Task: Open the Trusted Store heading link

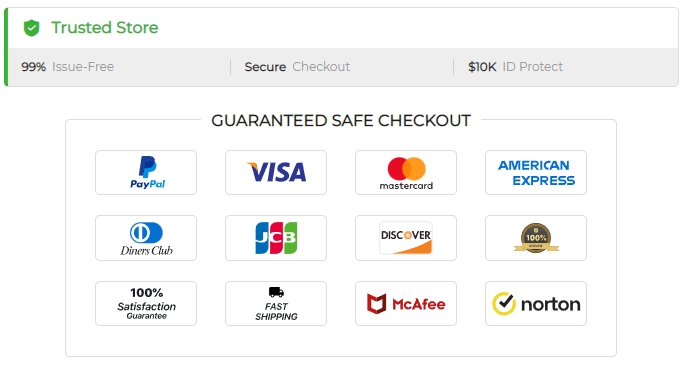Action: tap(105, 27)
